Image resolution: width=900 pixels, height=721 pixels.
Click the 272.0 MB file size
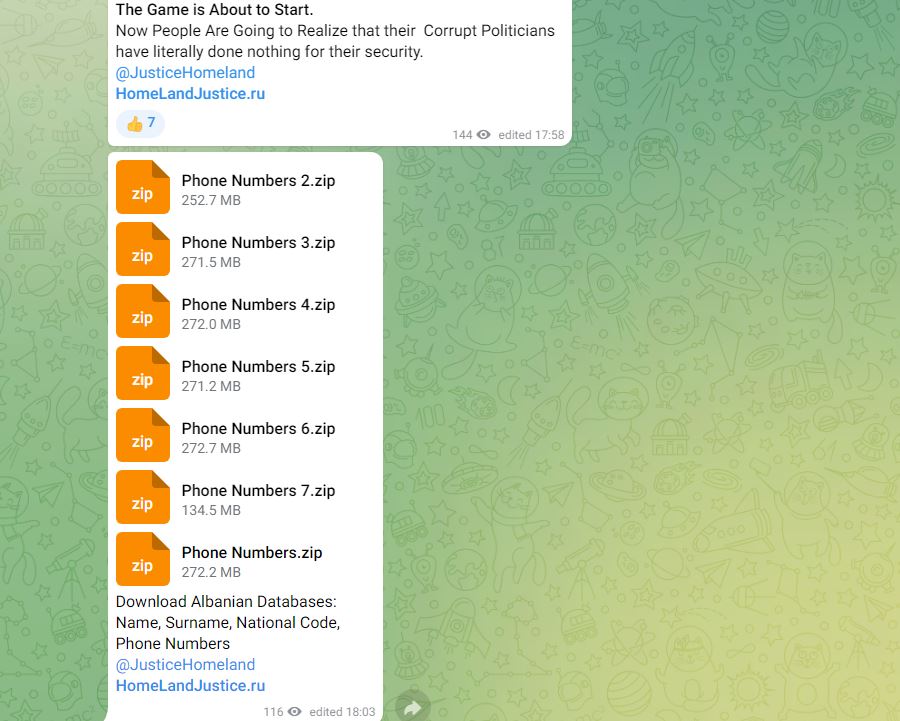pos(211,324)
